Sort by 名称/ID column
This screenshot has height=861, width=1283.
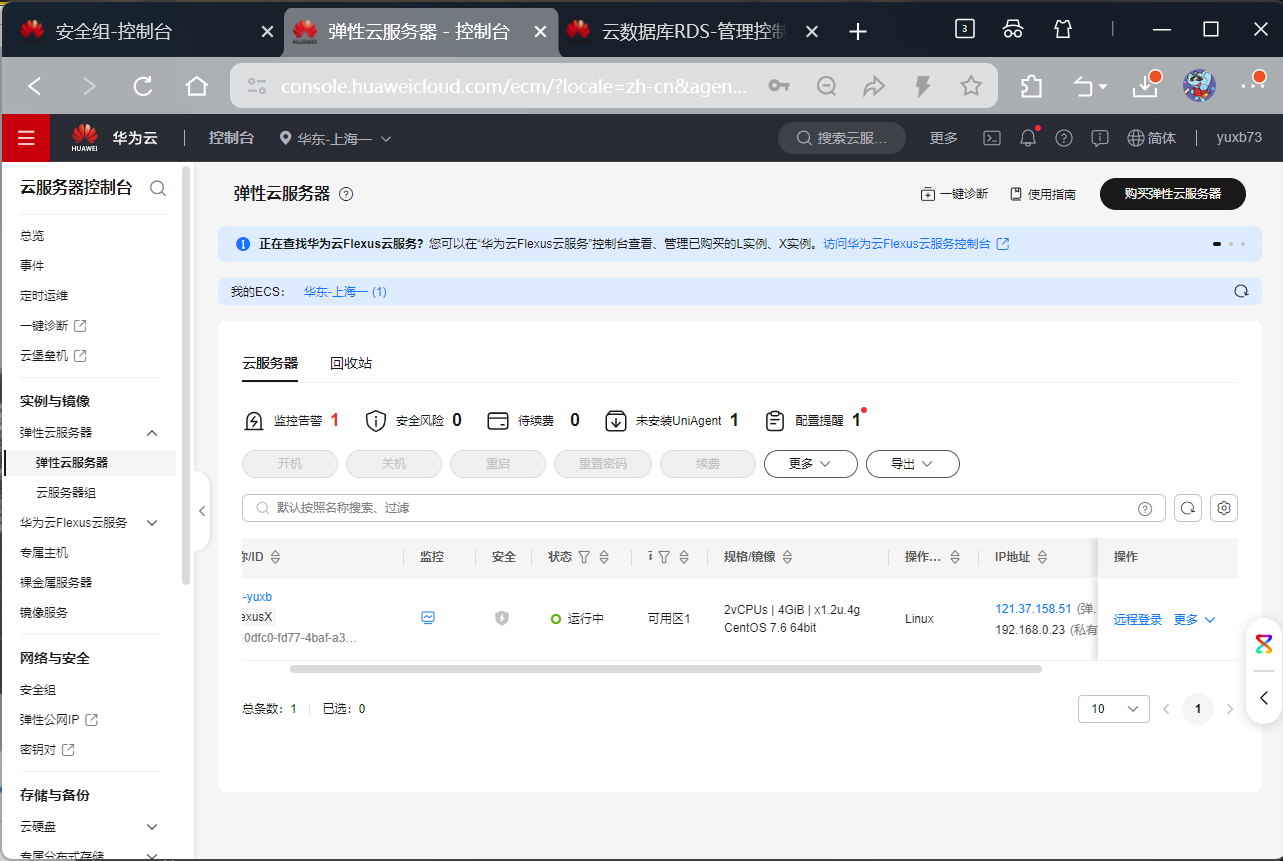point(276,557)
